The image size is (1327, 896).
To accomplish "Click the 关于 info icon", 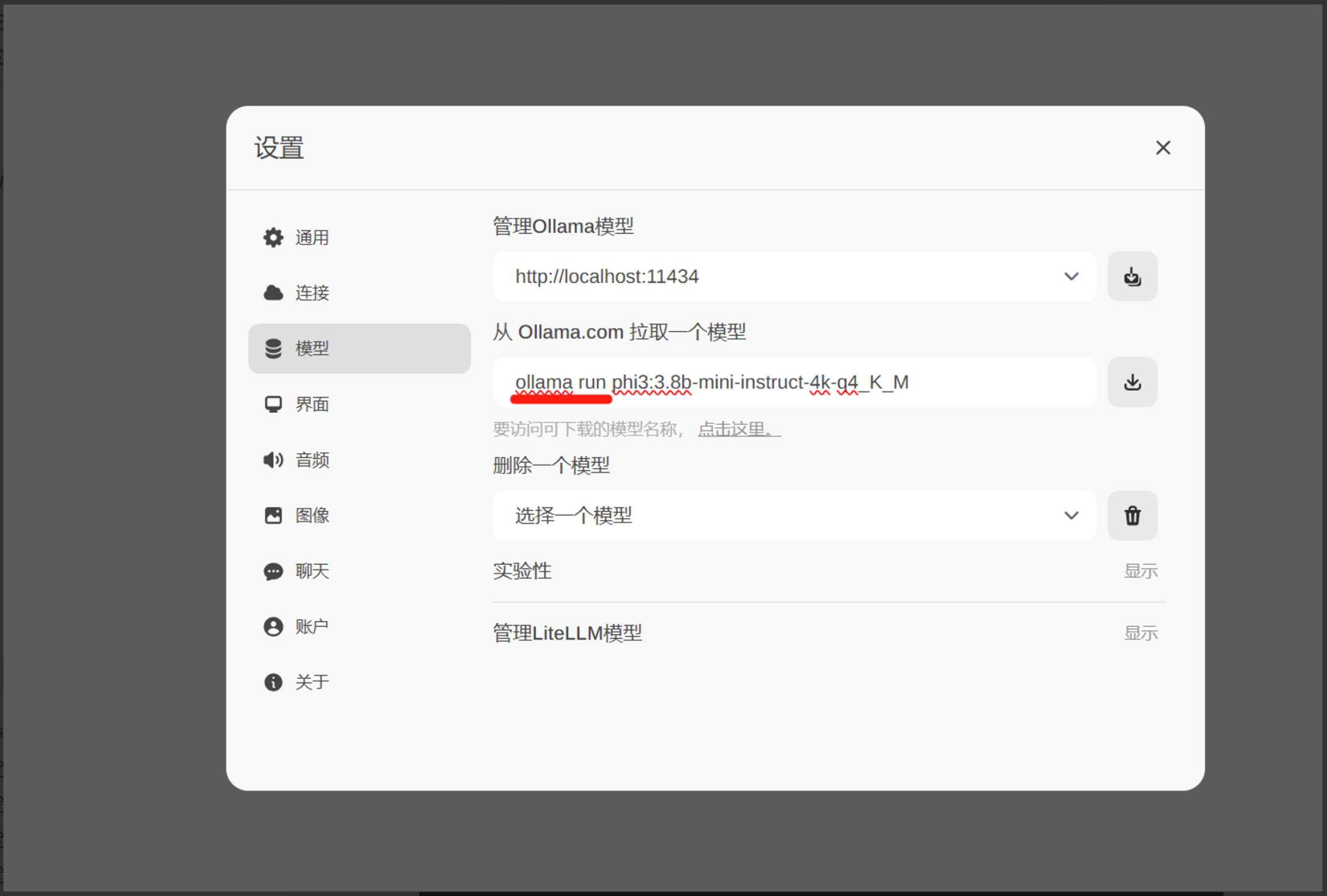I will click(273, 682).
